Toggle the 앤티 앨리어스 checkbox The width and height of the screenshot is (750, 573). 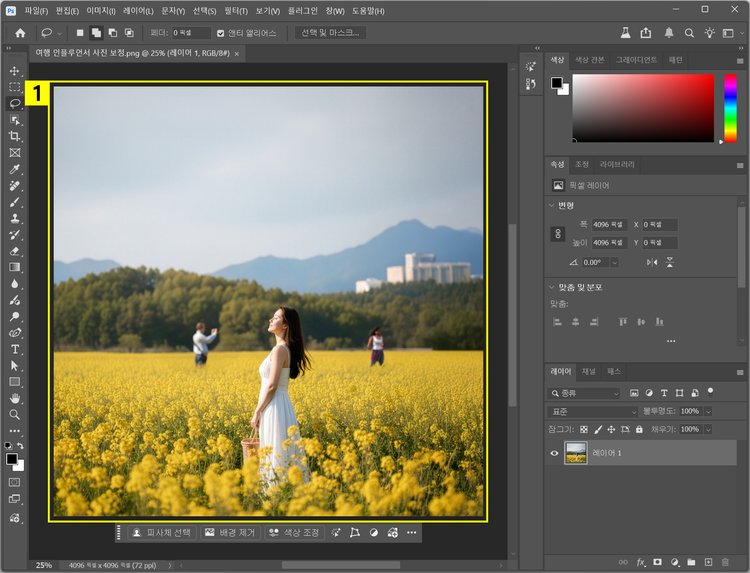pyautogui.click(x=221, y=33)
